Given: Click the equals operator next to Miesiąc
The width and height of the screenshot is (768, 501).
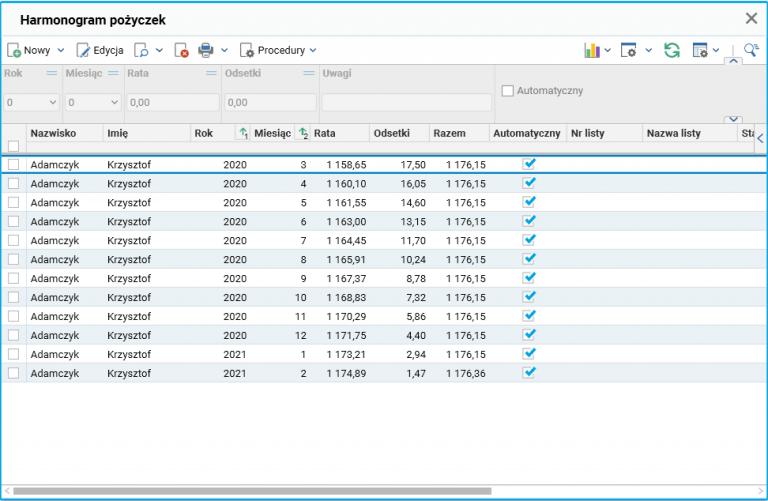Looking at the screenshot, I should click(x=114, y=73).
